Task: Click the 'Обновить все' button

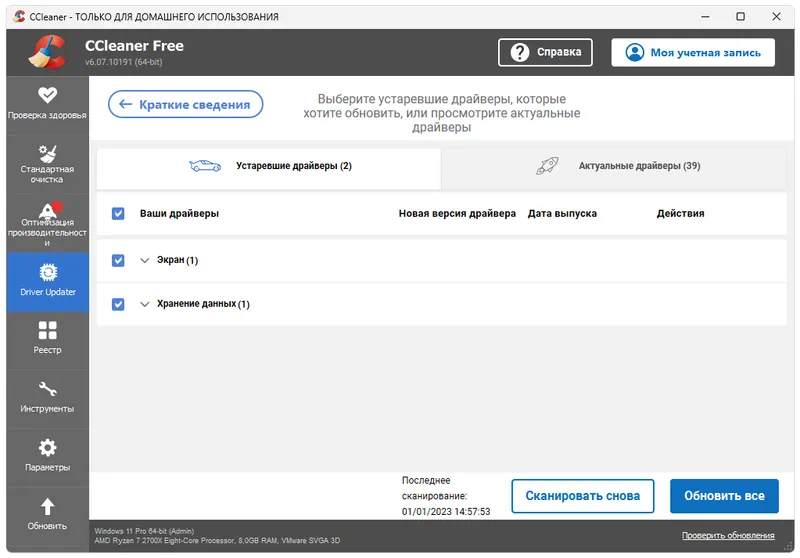Action: pyautogui.click(x=724, y=496)
